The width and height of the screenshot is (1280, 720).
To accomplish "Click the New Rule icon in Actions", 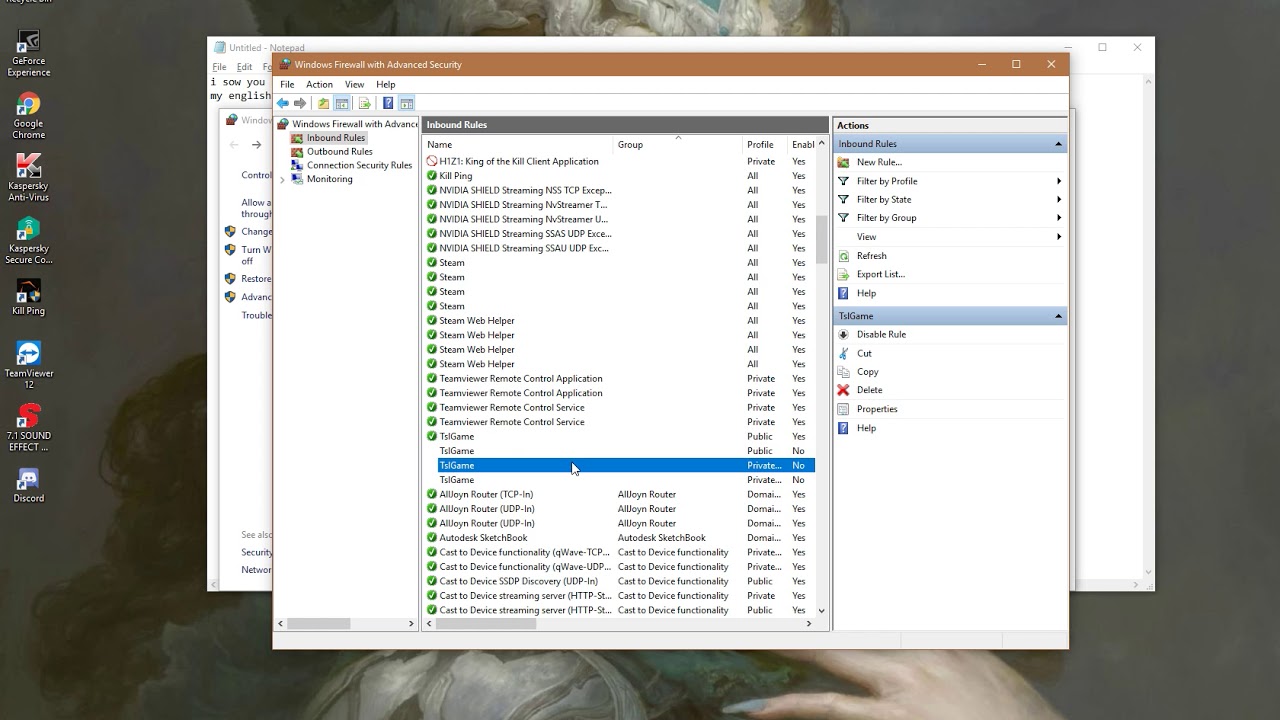I will pyautogui.click(x=843, y=162).
